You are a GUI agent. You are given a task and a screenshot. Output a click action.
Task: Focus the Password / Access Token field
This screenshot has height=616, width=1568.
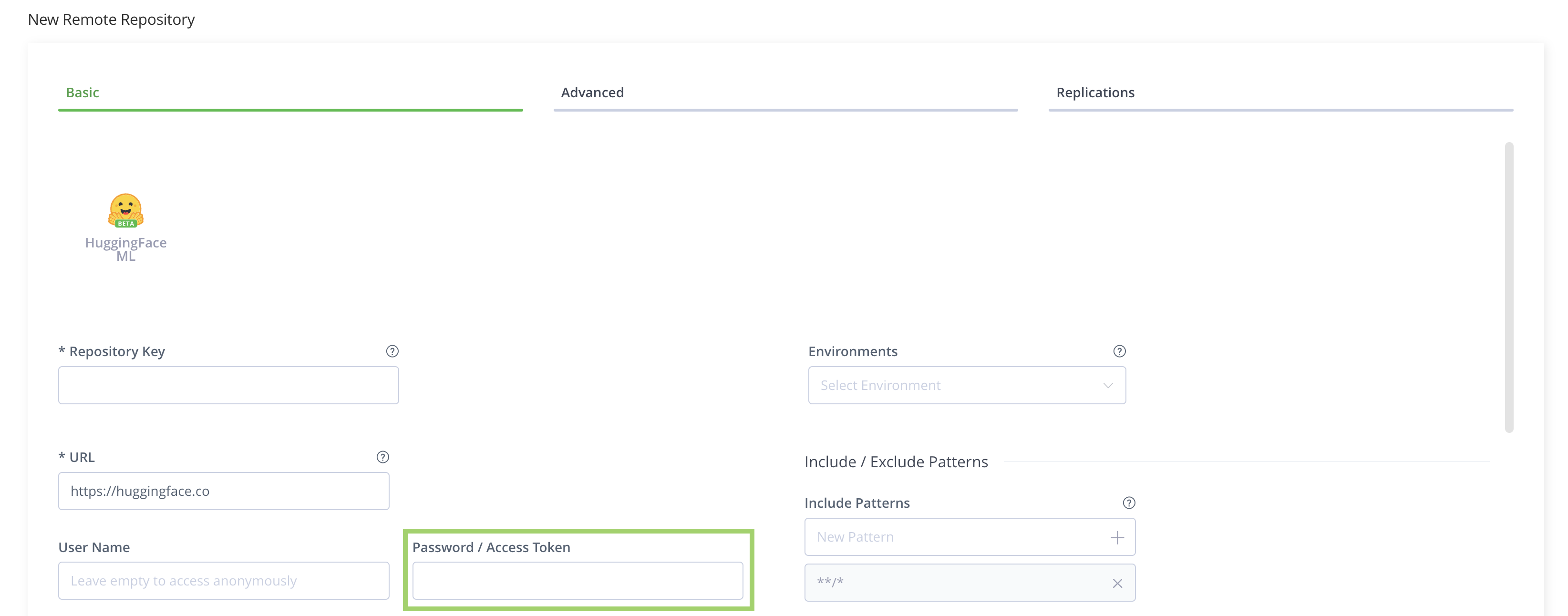[577, 581]
